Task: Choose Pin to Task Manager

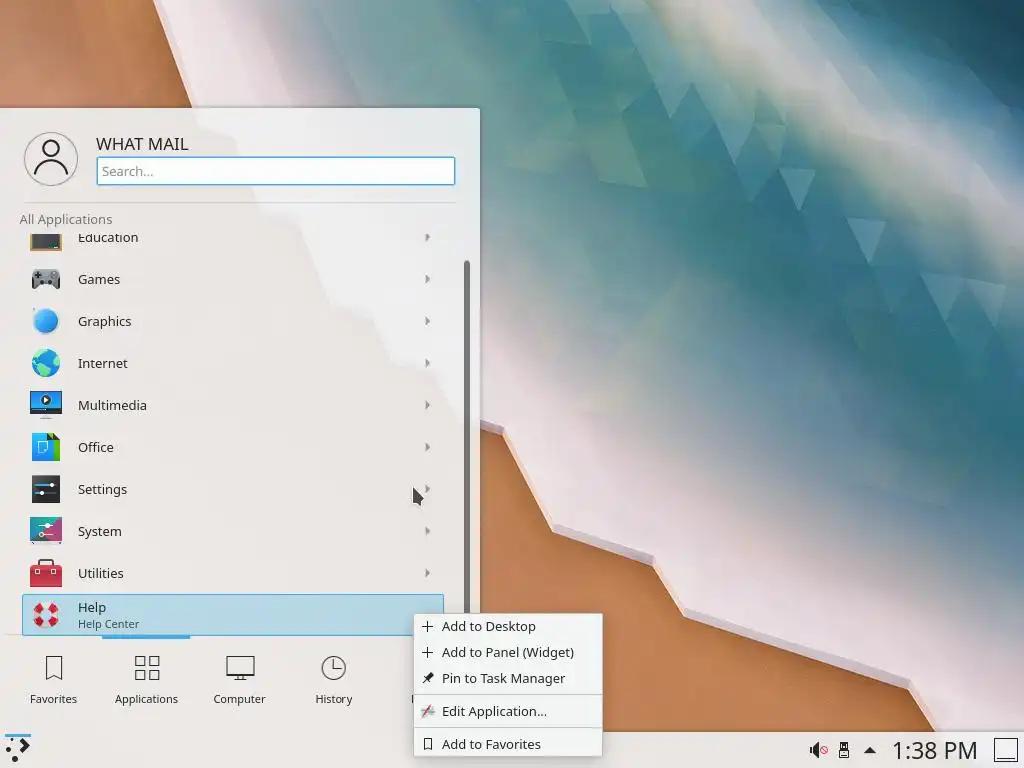Action: (508, 679)
